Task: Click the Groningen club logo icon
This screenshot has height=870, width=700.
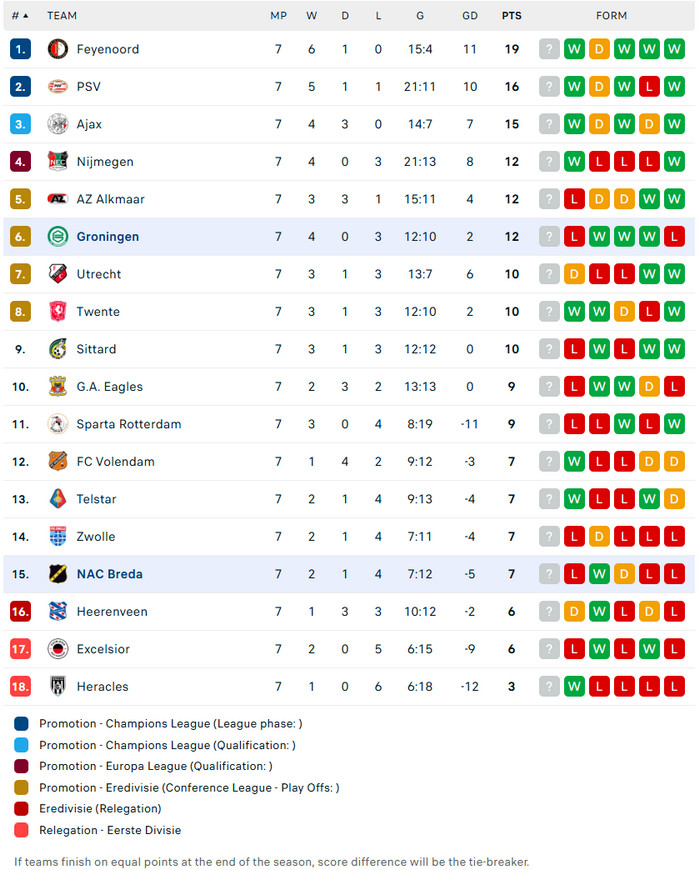Action: click(x=58, y=237)
